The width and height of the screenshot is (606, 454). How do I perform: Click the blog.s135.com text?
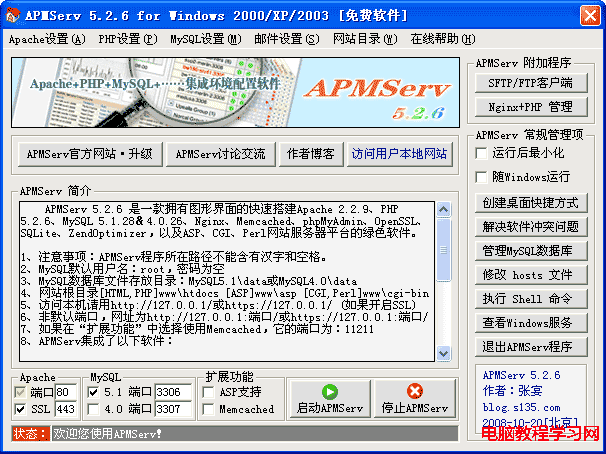click(x=521, y=408)
